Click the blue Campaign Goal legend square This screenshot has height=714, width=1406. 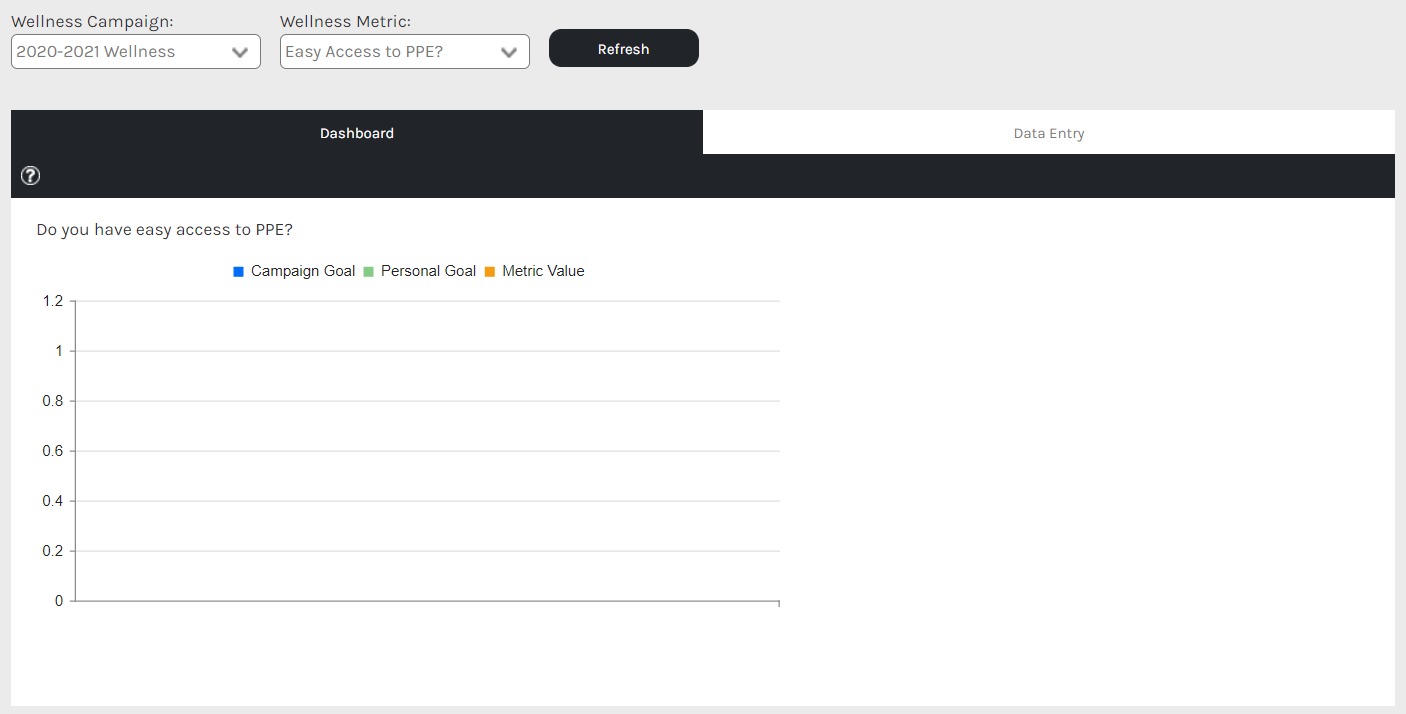[238, 272]
